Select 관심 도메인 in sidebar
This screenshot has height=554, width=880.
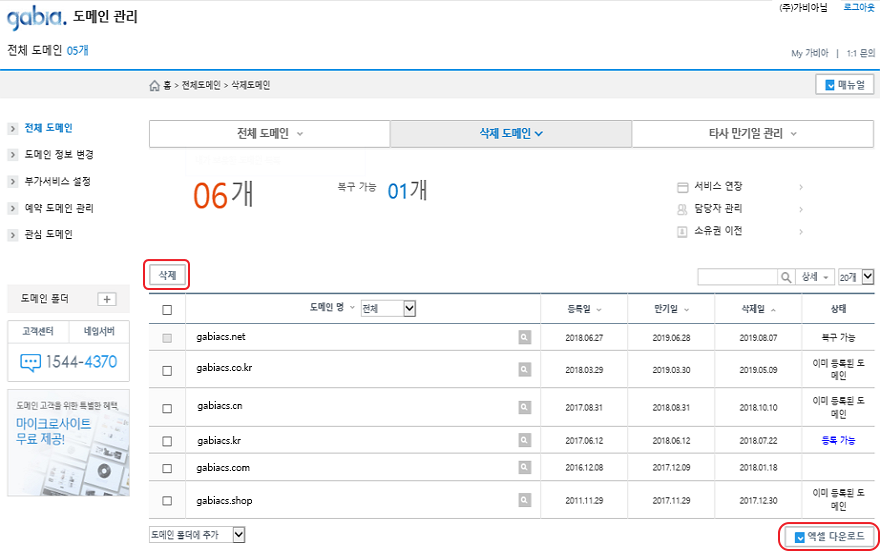click(x=48, y=235)
